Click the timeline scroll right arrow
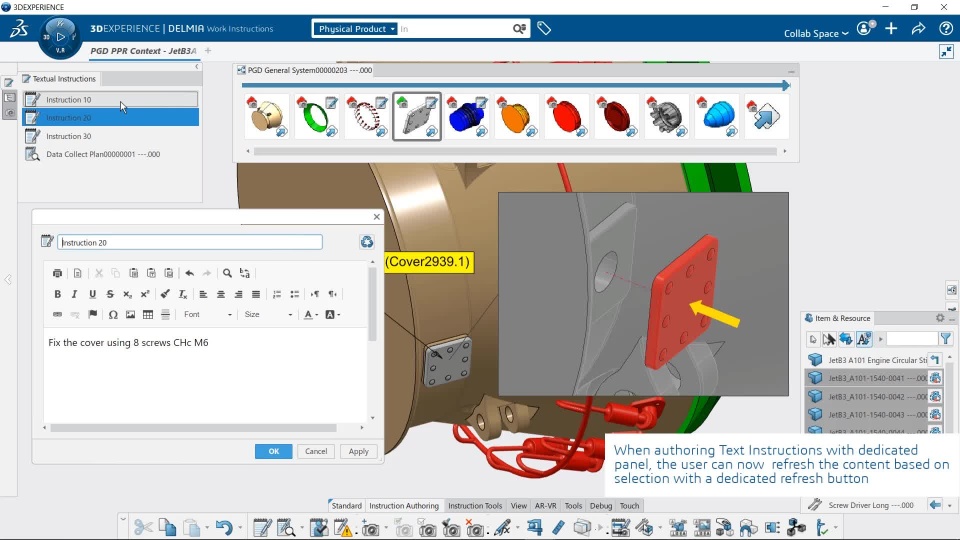 click(785, 151)
